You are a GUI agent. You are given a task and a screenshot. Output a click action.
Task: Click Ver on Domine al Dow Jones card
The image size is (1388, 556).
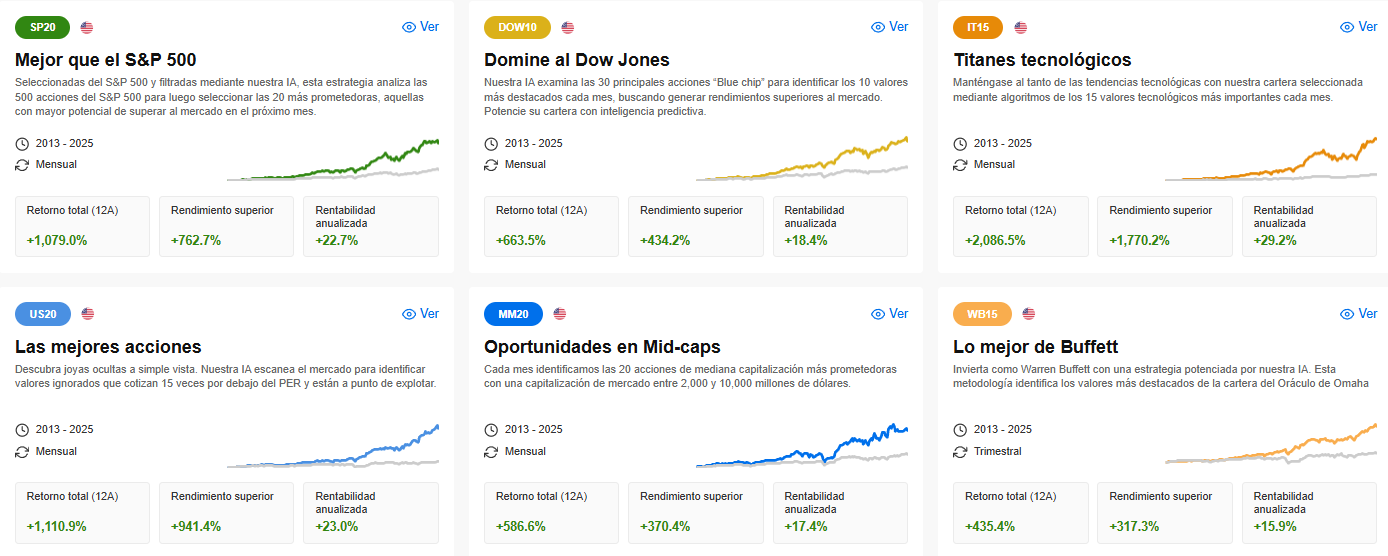point(889,27)
